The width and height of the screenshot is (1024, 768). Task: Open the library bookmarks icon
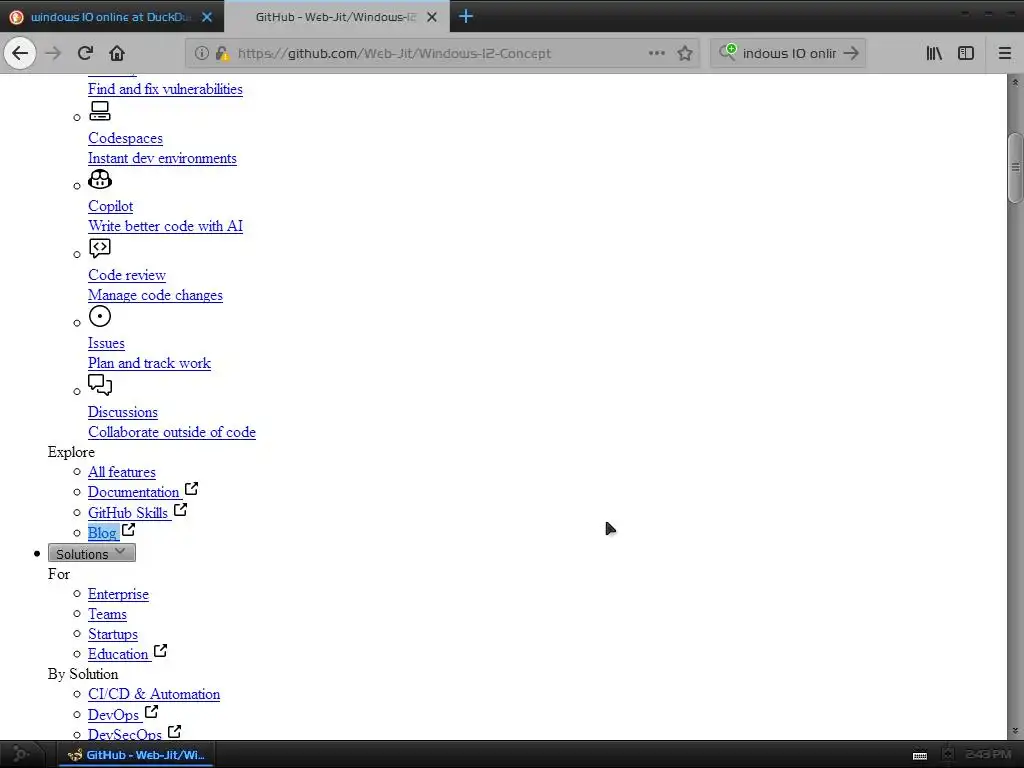935,53
